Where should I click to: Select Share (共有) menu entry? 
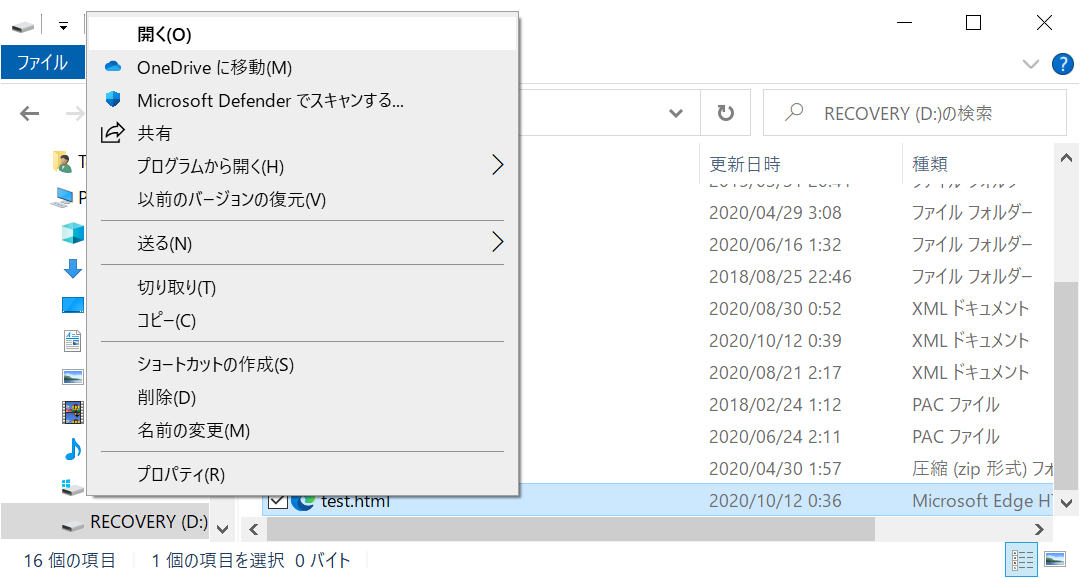point(302,133)
